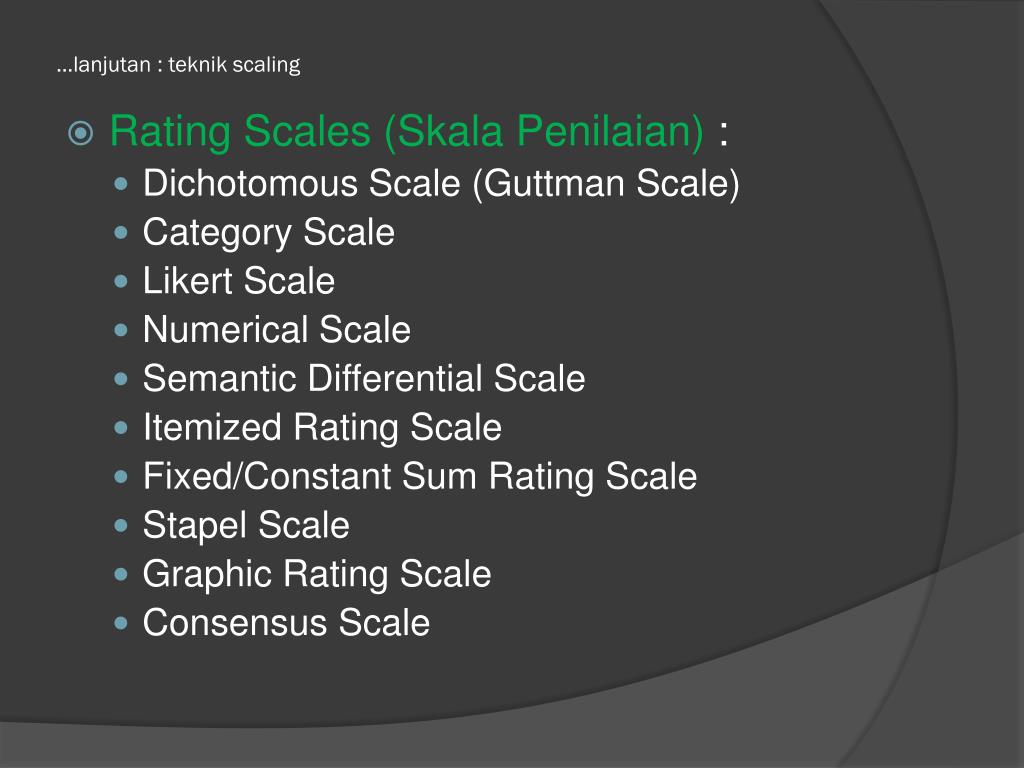Click the slide title lanjutan : teknik scaling
Viewport: 1024px width, 768px height.
tap(178, 65)
